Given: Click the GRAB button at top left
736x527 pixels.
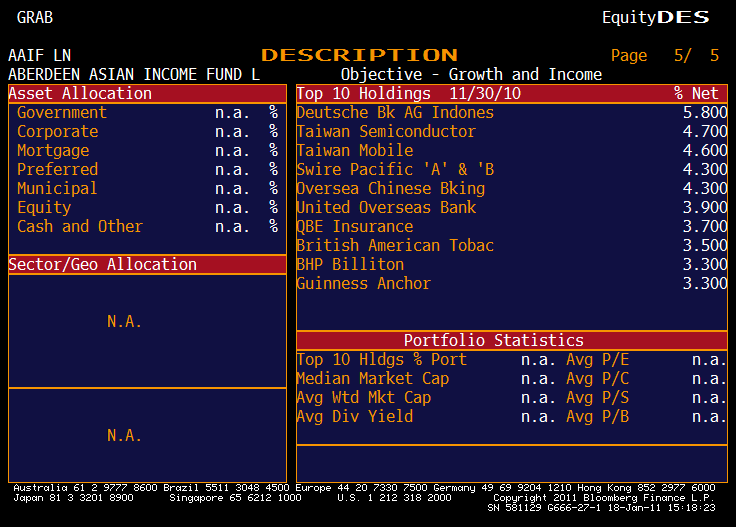Looking at the screenshot, I should 35,17.
